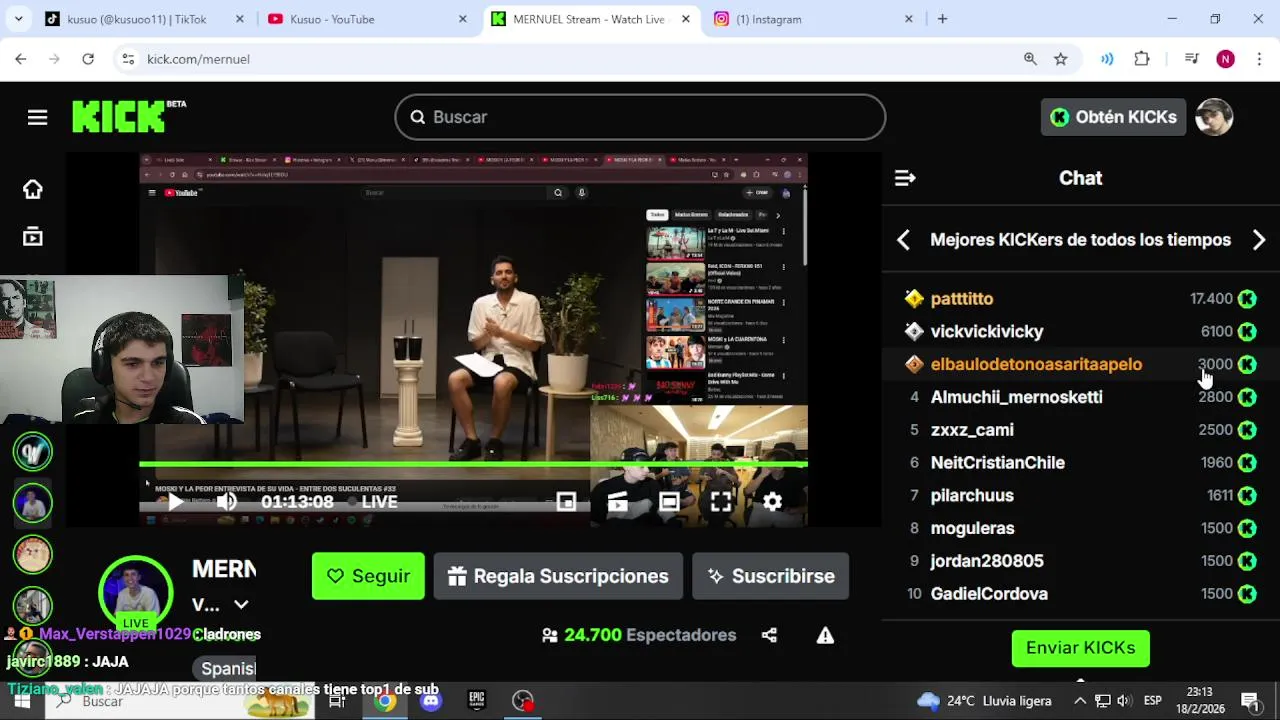
Task: Click the address bar URL
Action: point(198,59)
